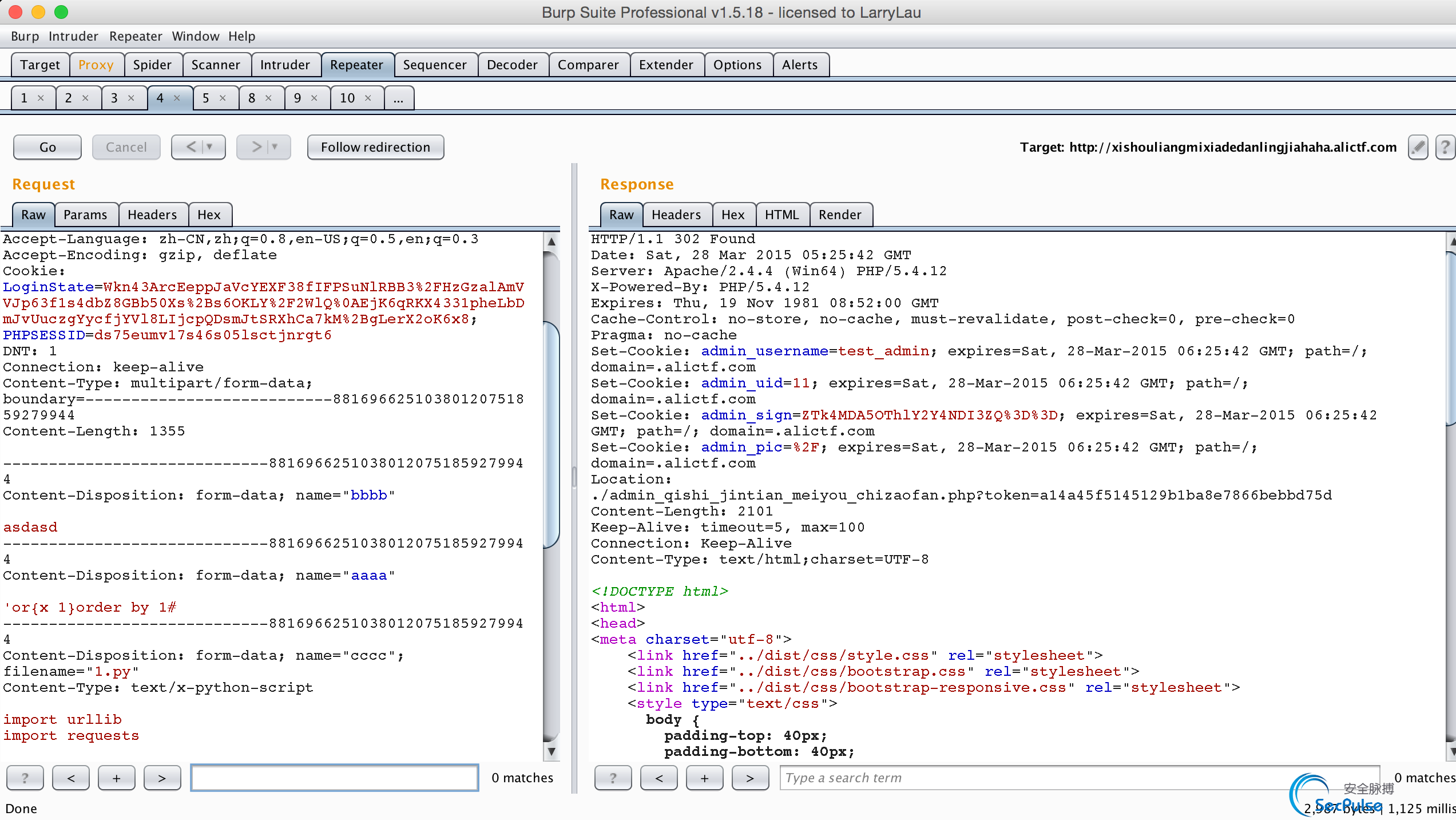
Task: Click the Go button
Action: click(x=47, y=147)
